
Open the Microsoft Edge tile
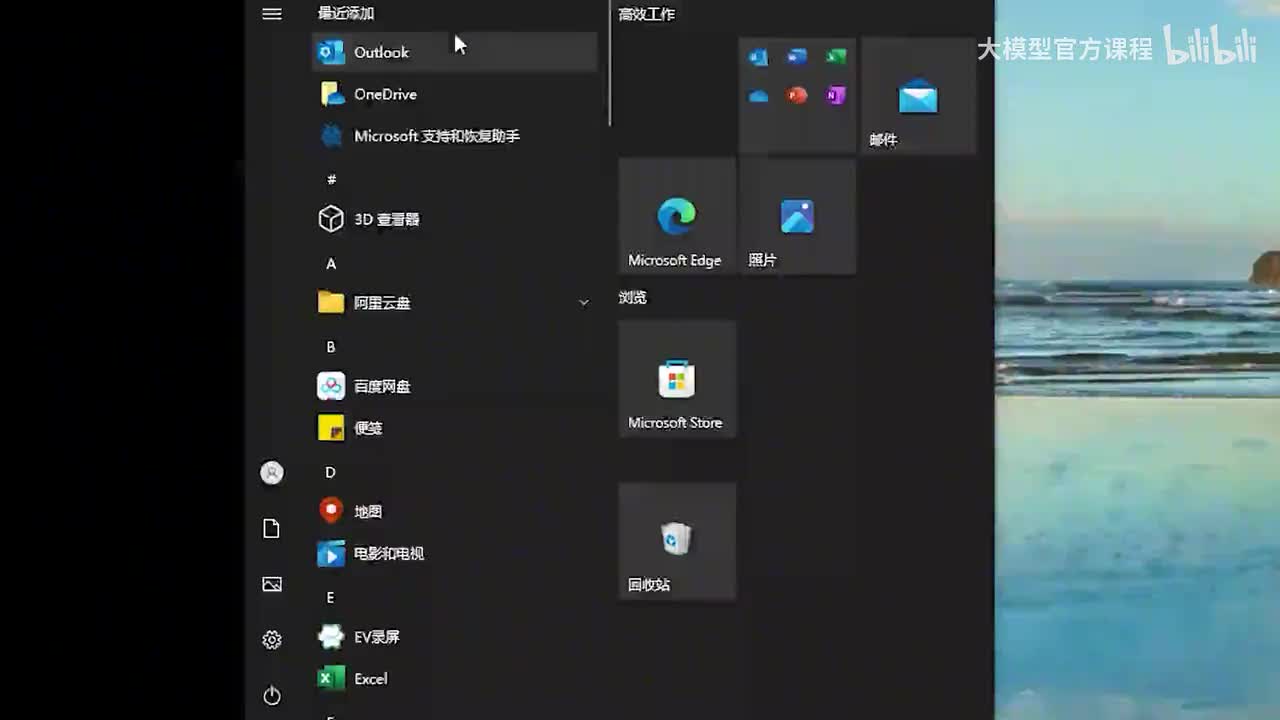pyautogui.click(x=677, y=216)
